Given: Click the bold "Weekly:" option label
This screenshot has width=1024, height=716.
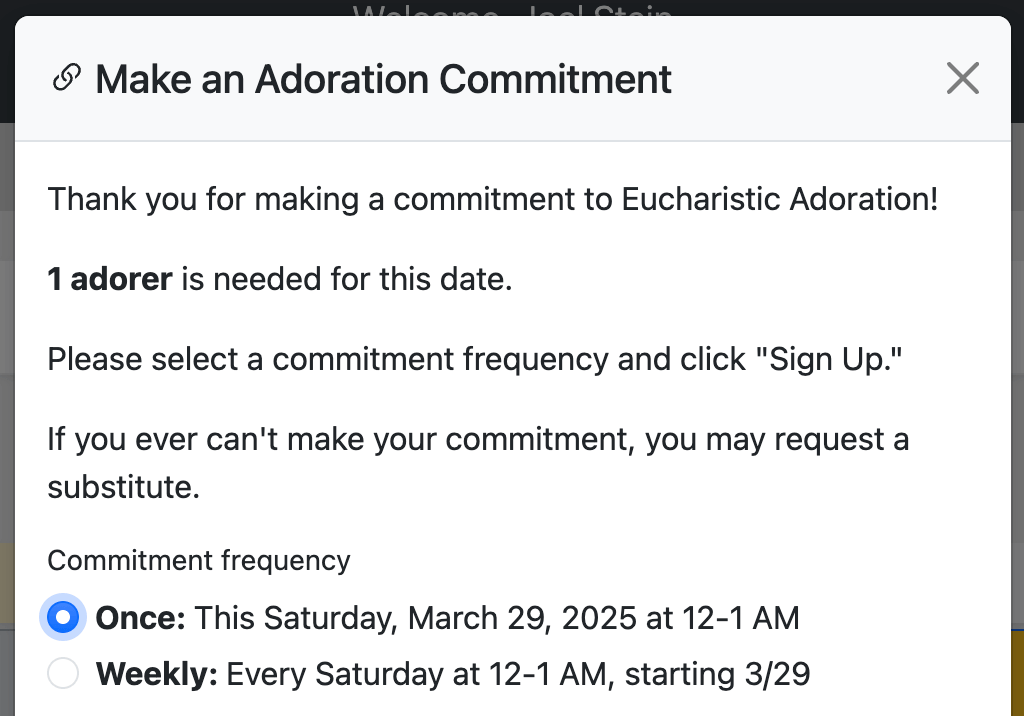Looking at the screenshot, I should (x=157, y=674).
